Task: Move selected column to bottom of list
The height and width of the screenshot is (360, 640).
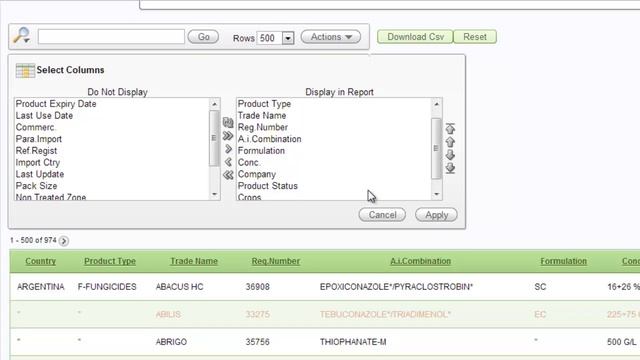Action: 450,168
